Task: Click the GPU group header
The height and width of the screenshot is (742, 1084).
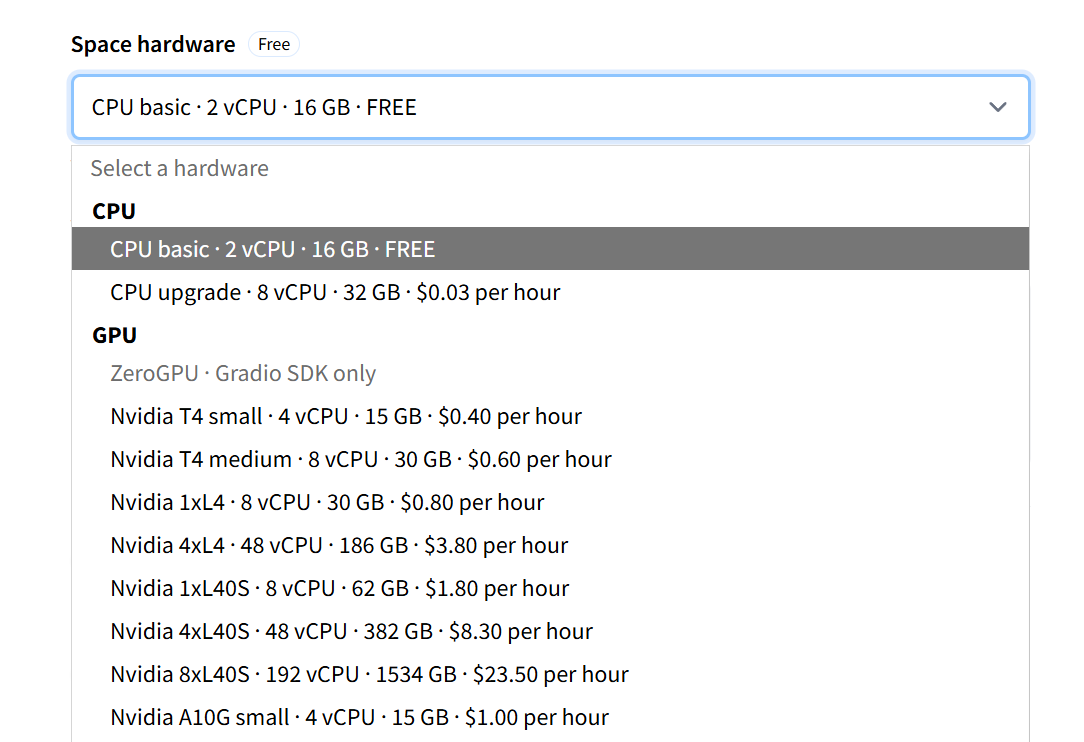Action: (x=114, y=335)
